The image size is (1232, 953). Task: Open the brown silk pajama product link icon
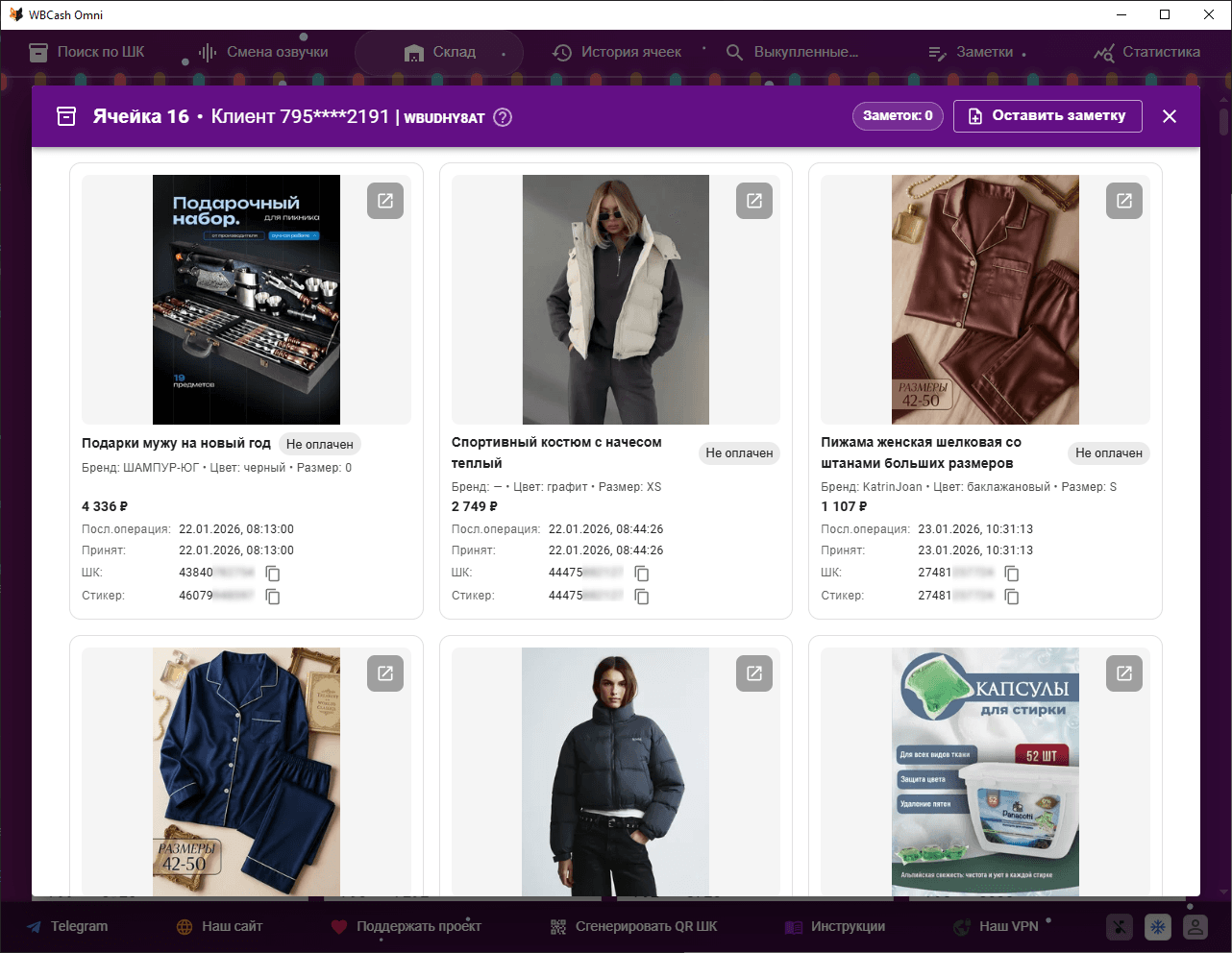(x=1124, y=201)
